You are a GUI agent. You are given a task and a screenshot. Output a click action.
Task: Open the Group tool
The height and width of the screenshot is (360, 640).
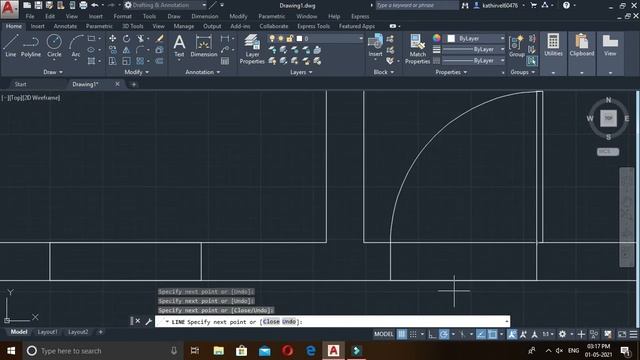[517, 46]
